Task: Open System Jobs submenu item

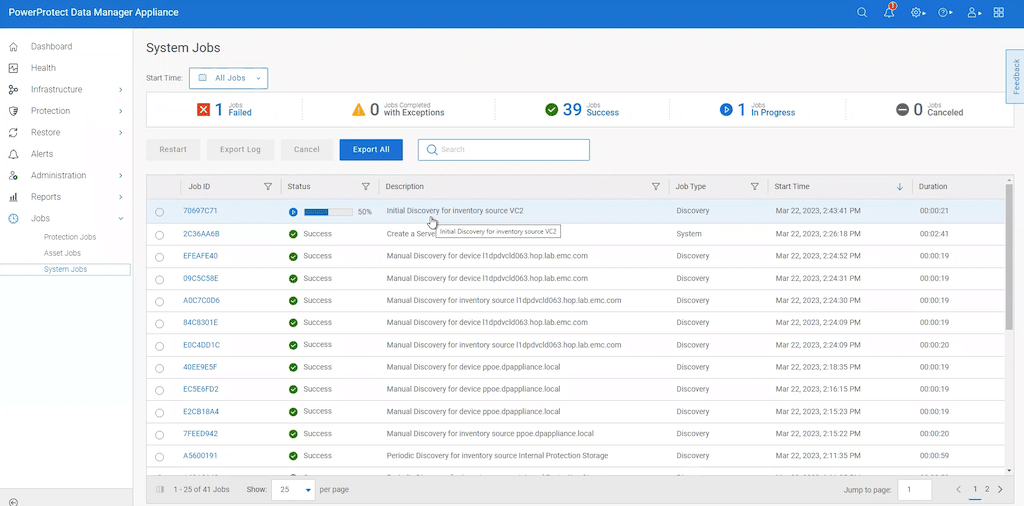Action: click(65, 269)
